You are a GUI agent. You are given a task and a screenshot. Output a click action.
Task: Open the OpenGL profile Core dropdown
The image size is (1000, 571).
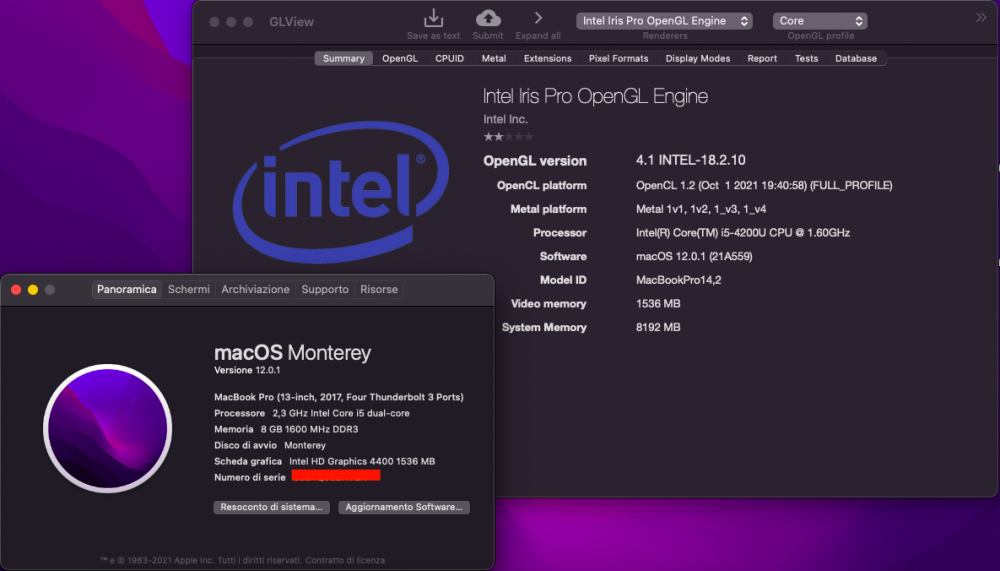coord(820,21)
